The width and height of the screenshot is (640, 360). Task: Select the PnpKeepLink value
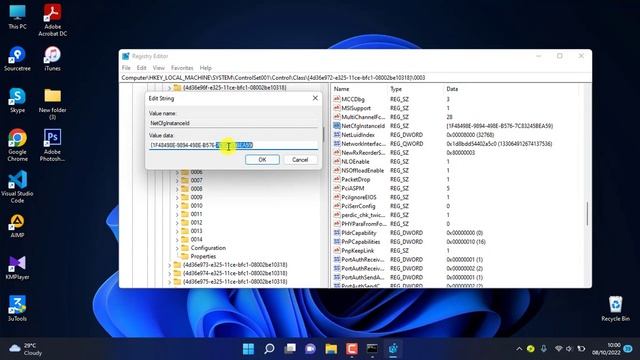358,251
